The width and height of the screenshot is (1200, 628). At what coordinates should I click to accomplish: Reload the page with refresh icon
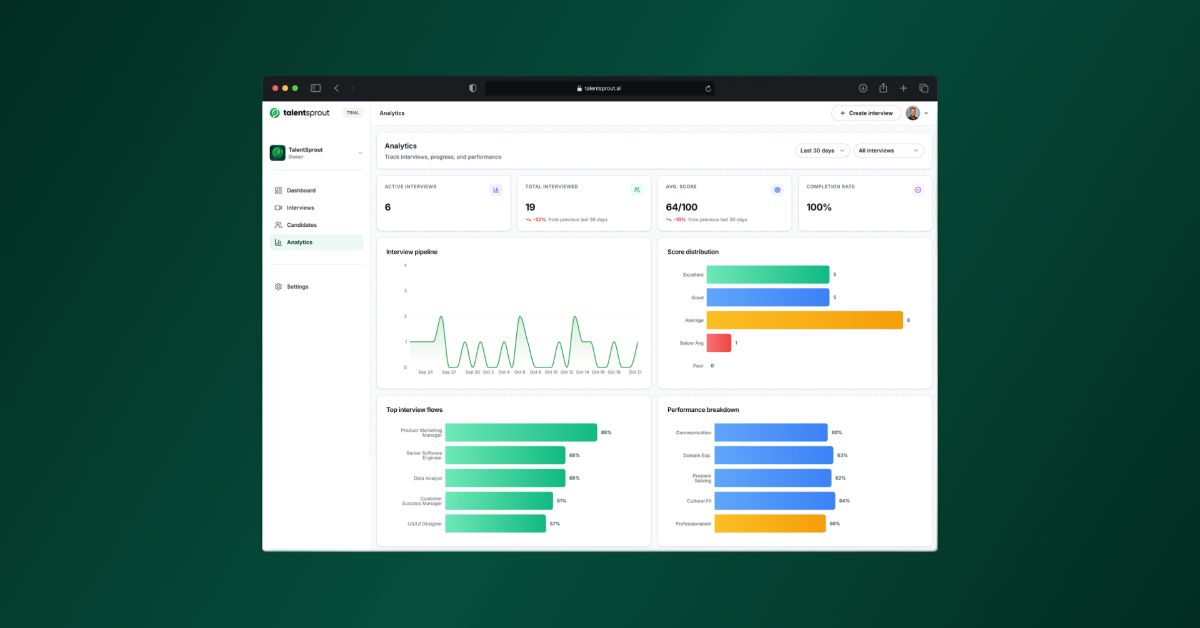708,88
